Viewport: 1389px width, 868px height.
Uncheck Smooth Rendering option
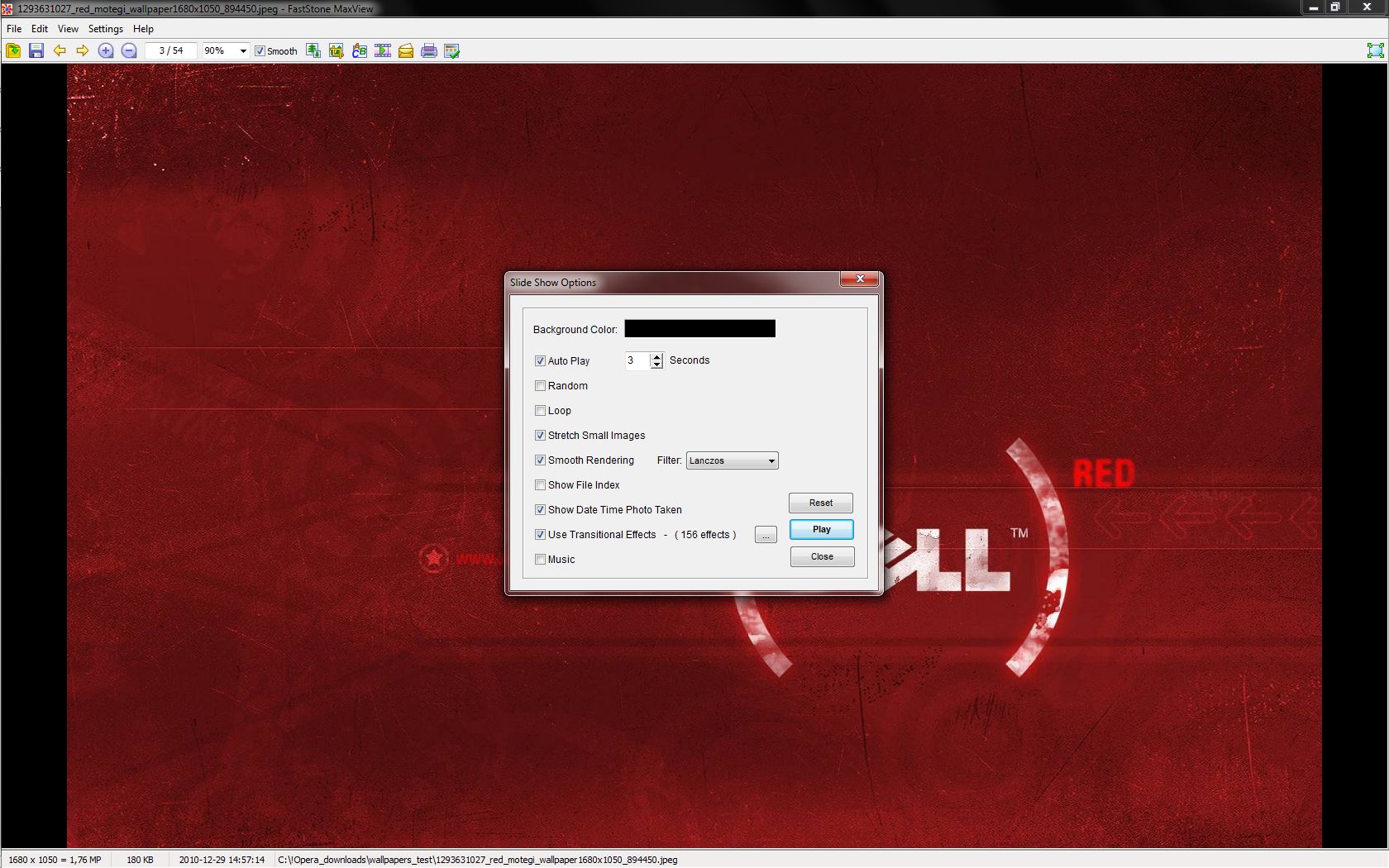(540, 460)
